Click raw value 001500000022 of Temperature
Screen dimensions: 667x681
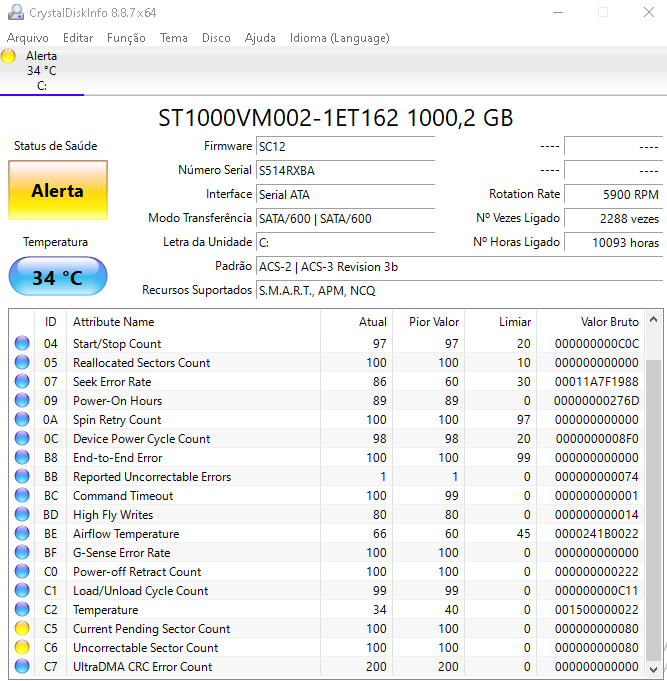point(597,610)
